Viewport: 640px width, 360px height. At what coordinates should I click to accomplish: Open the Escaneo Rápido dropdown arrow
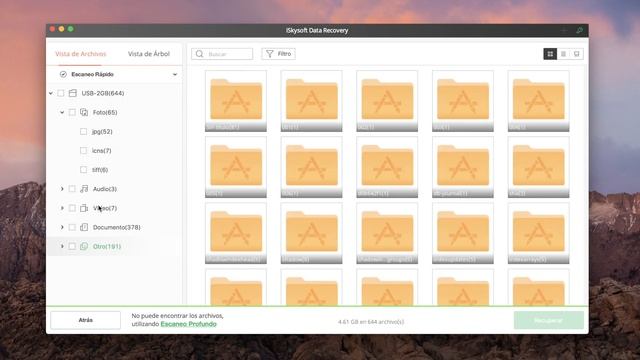coord(175,74)
